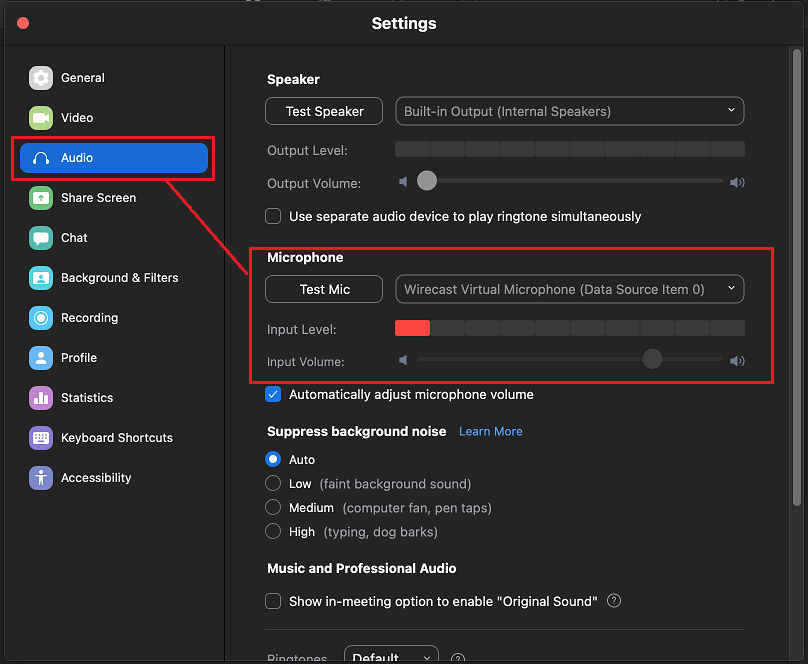Open the Speaker output device dropdown

click(x=569, y=111)
